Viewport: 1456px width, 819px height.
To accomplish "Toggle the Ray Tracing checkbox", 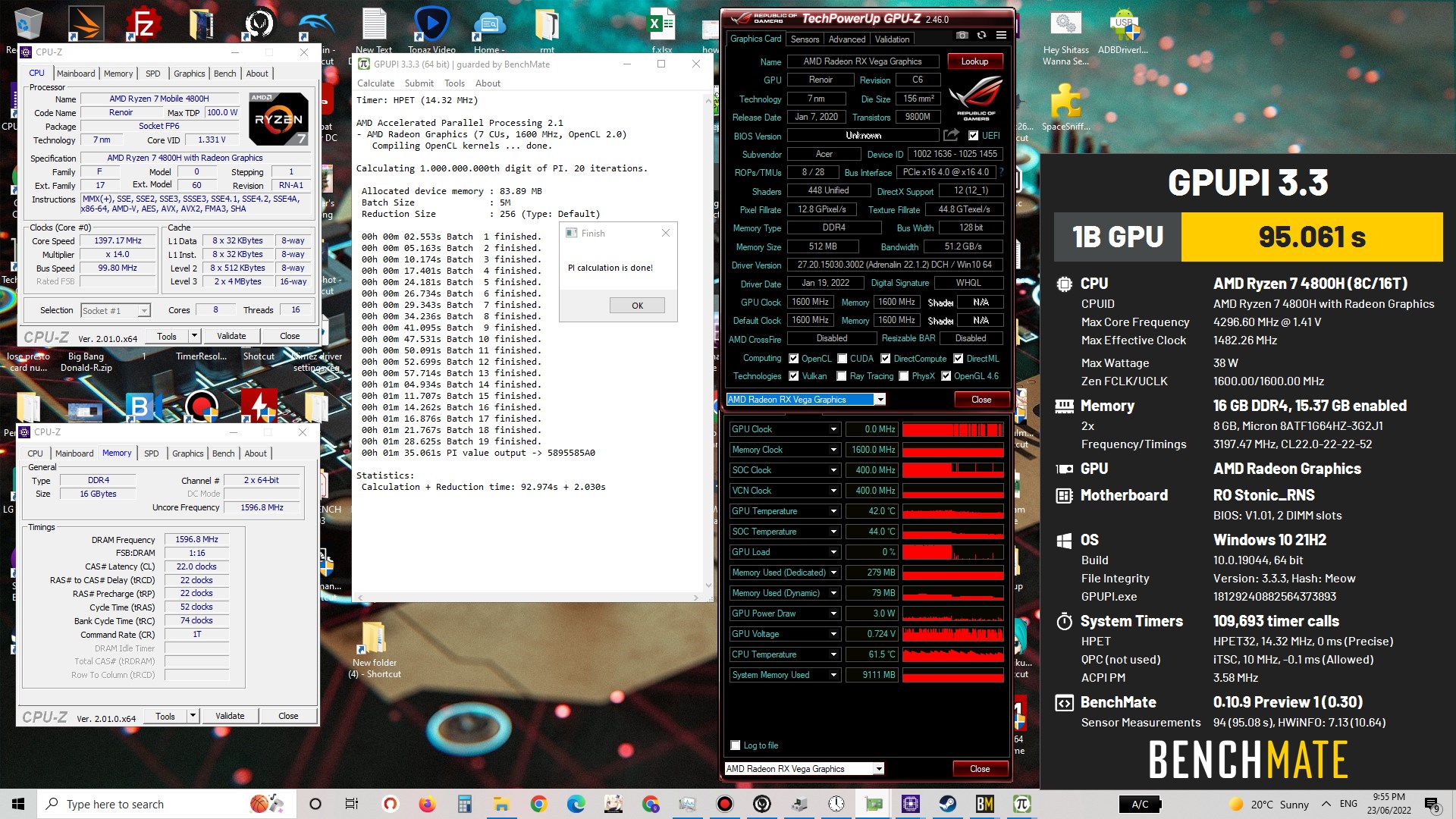I will click(841, 376).
